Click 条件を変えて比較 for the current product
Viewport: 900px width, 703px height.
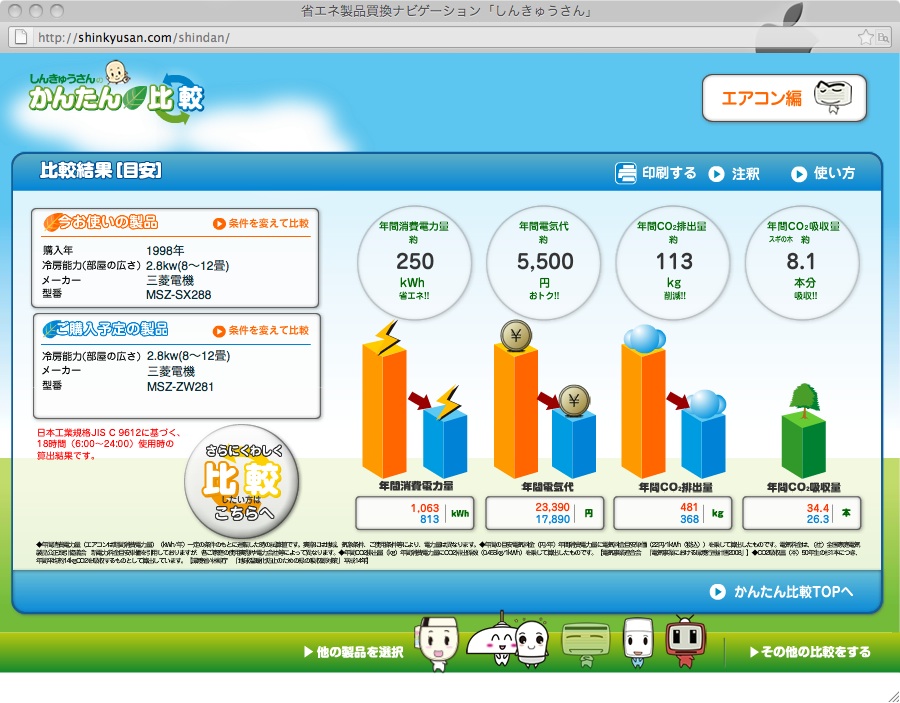click(x=261, y=224)
